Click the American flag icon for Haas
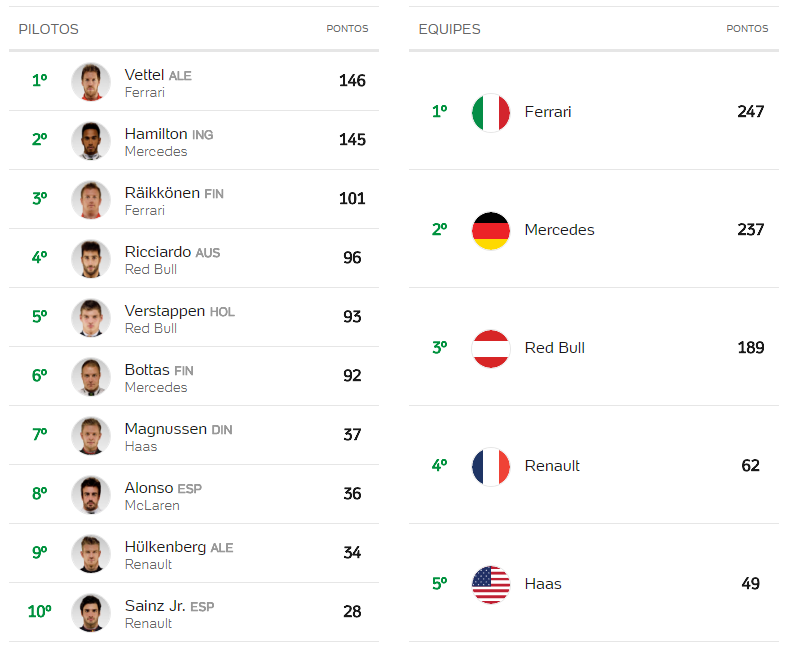The height and width of the screenshot is (646, 785). (x=491, y=585)
